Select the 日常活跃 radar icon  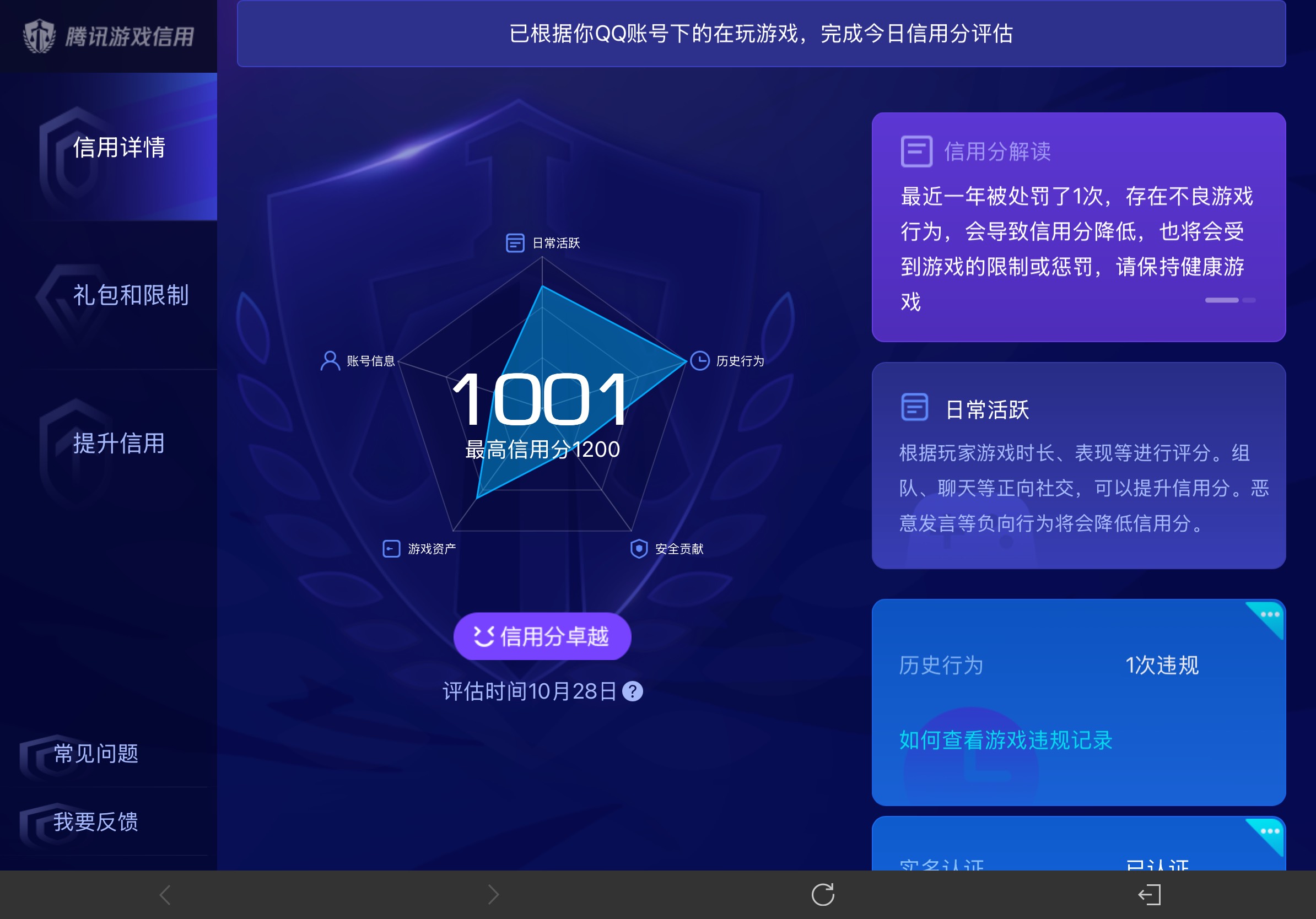515,243
